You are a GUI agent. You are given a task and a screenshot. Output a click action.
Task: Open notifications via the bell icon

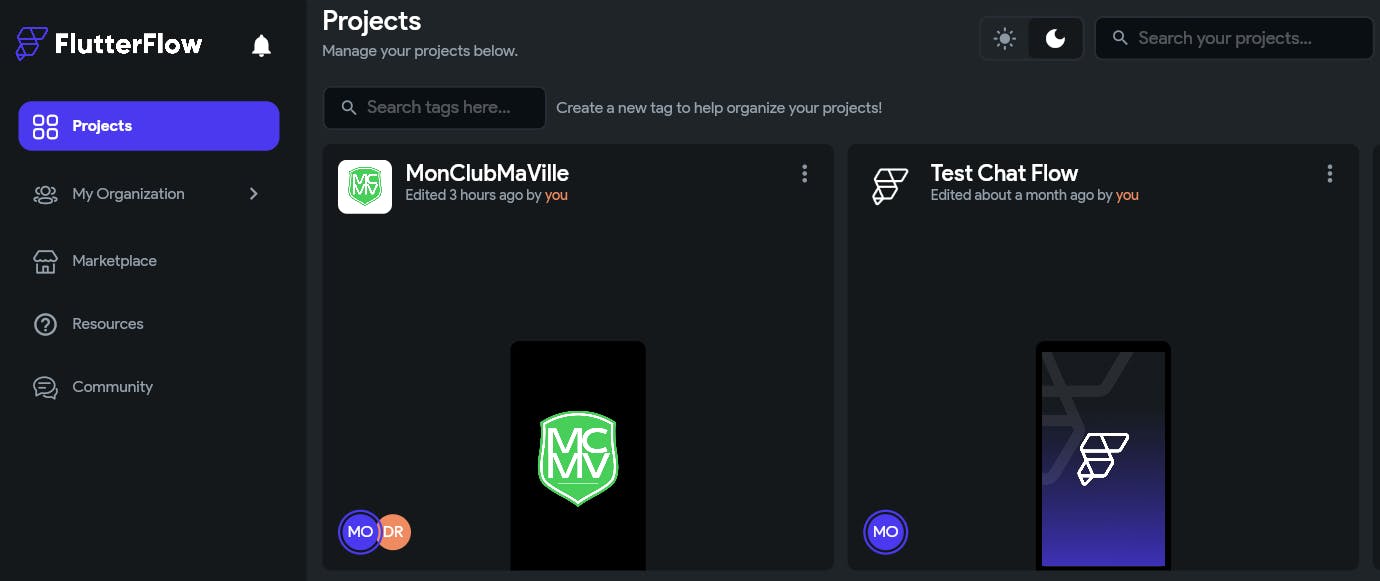(x=261, y=44)
